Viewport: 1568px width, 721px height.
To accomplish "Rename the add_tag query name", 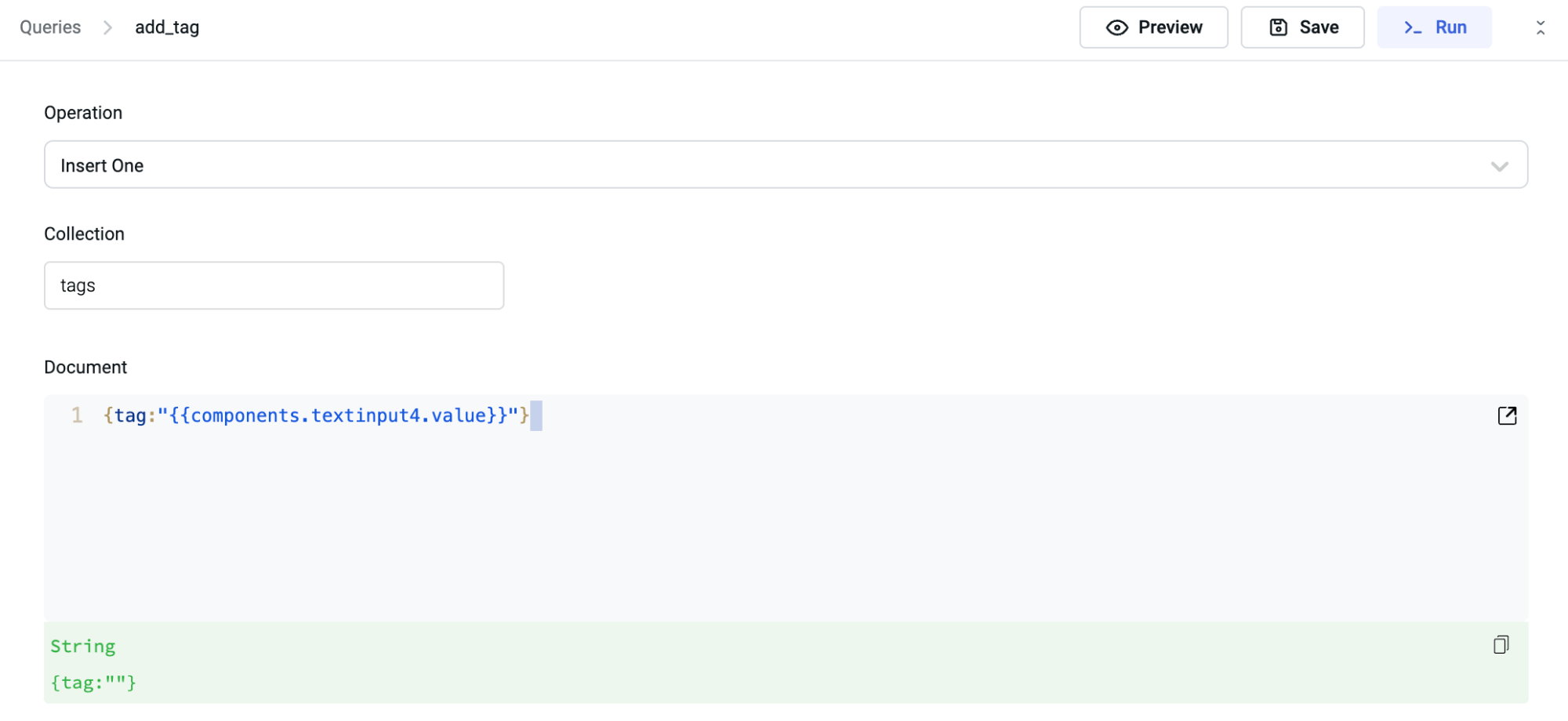I will [167, 27].
